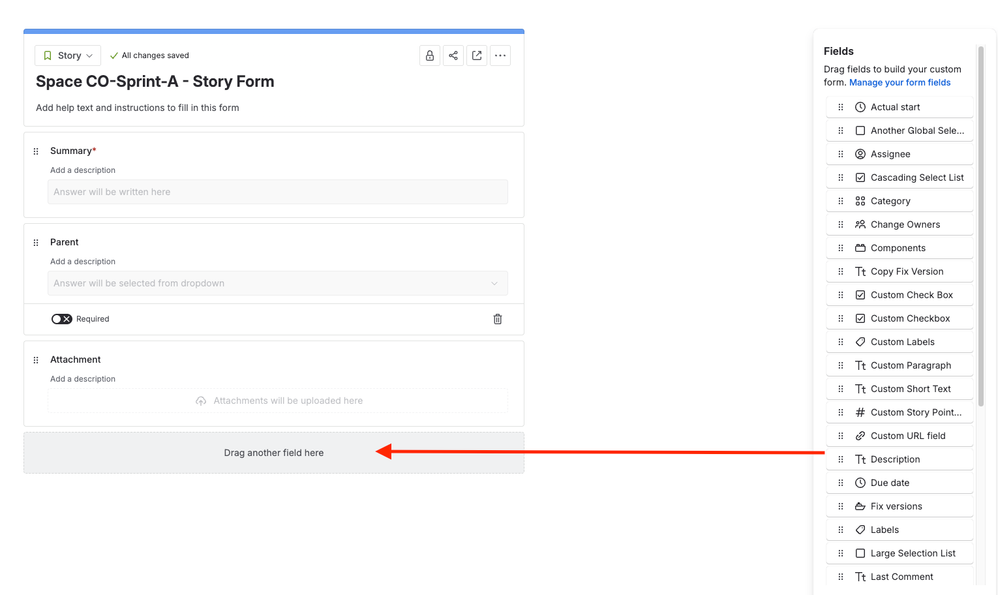Screen dimensions: 998x595
Task: Click drag handle of Description field
Action: pyautogui.click(x=841, y=459)
